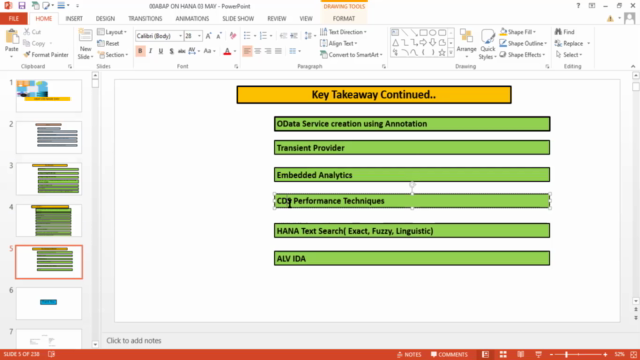Set Align Left paragraph alignment

247,51
